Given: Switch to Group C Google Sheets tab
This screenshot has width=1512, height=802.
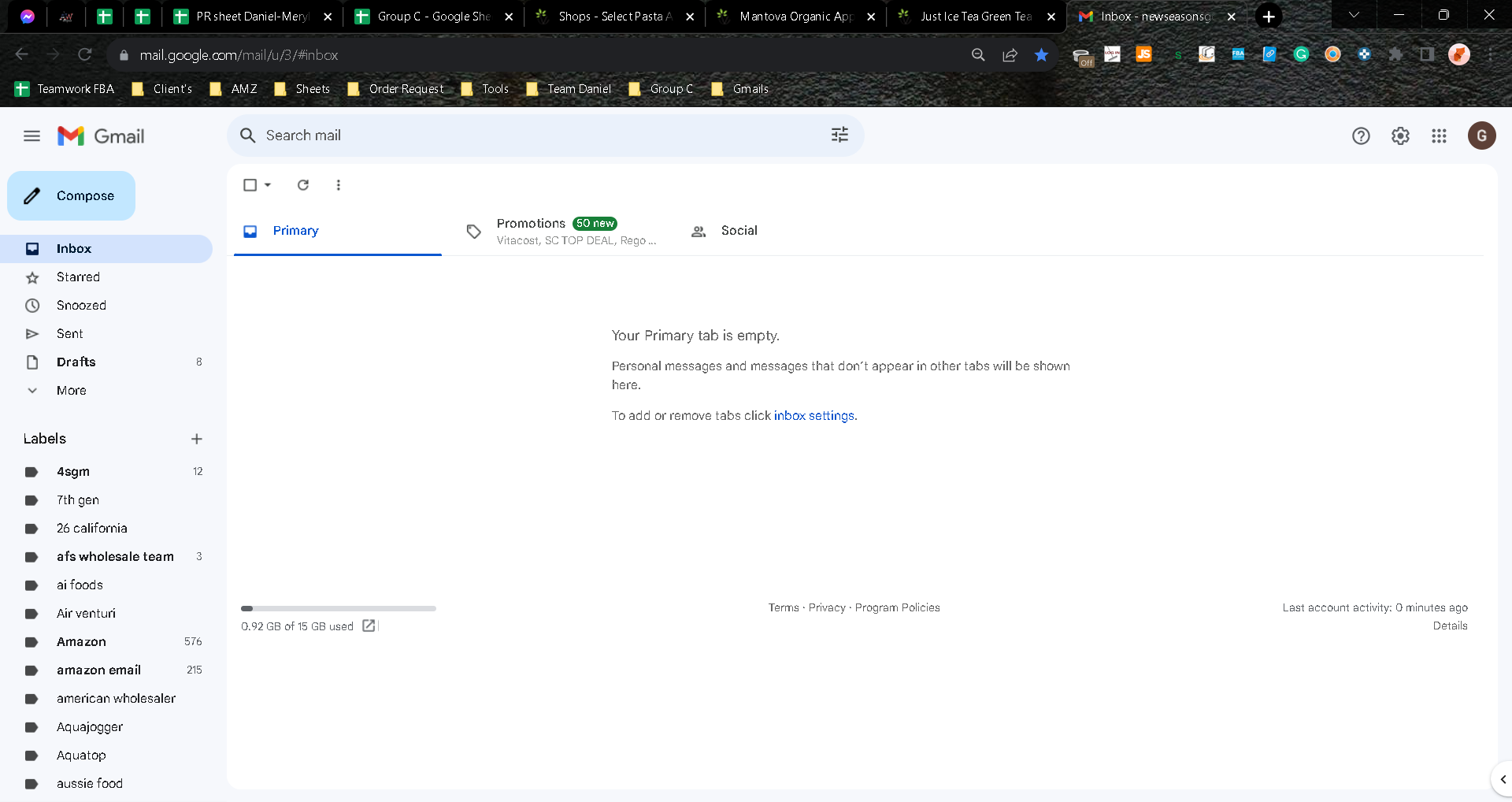Looking at the screenshot, I should (435, 17).
